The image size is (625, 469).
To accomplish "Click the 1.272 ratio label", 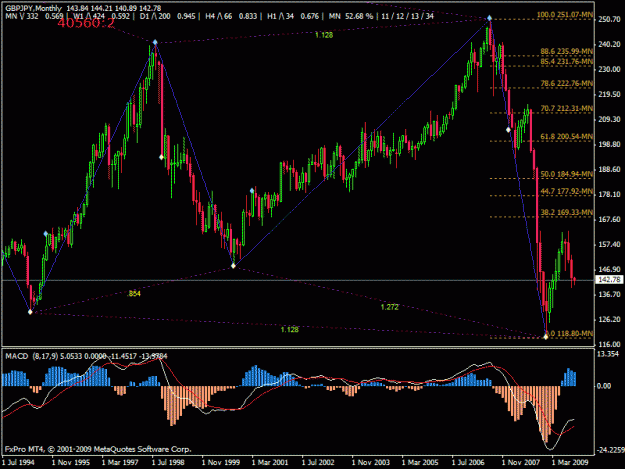I will coord(389,307).
